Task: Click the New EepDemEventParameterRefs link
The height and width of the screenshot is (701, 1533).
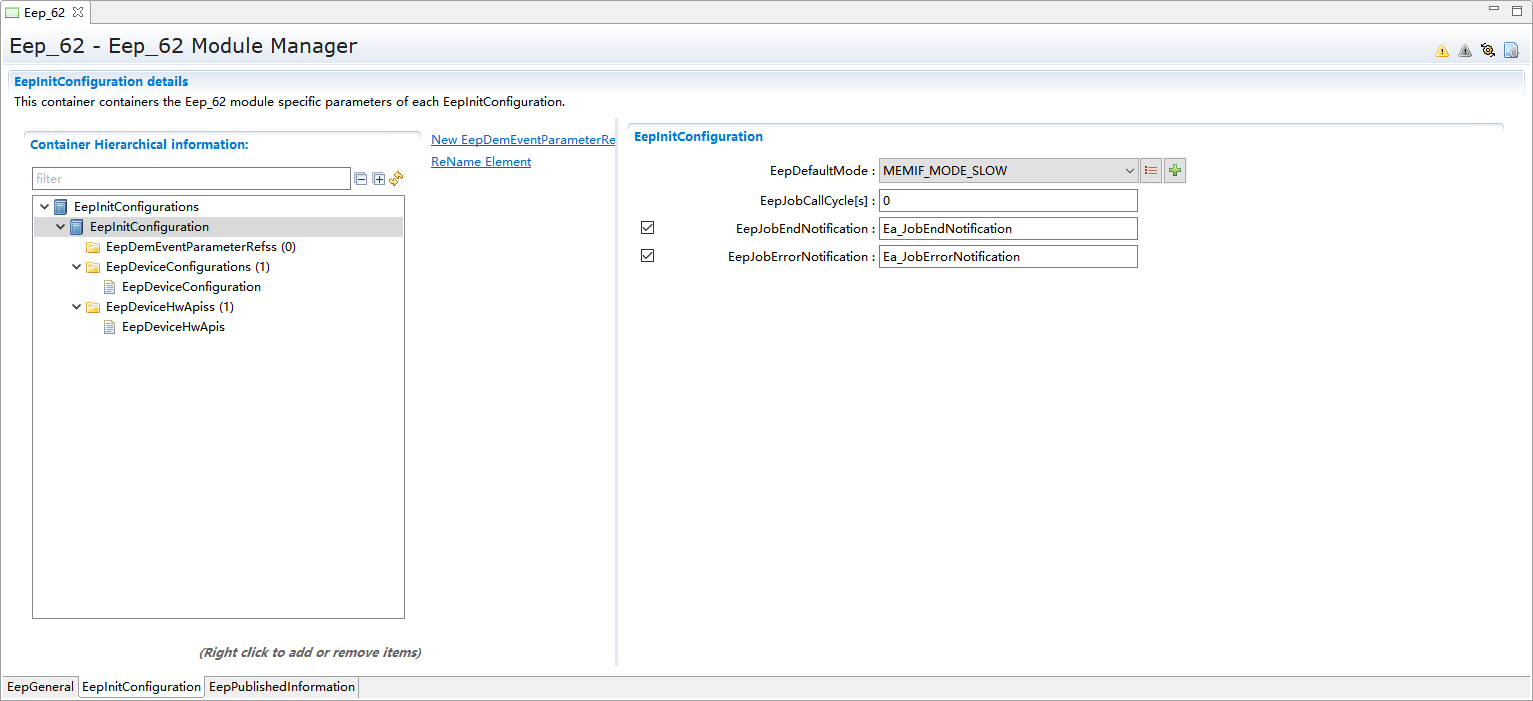Action: (x=522, y=140)
